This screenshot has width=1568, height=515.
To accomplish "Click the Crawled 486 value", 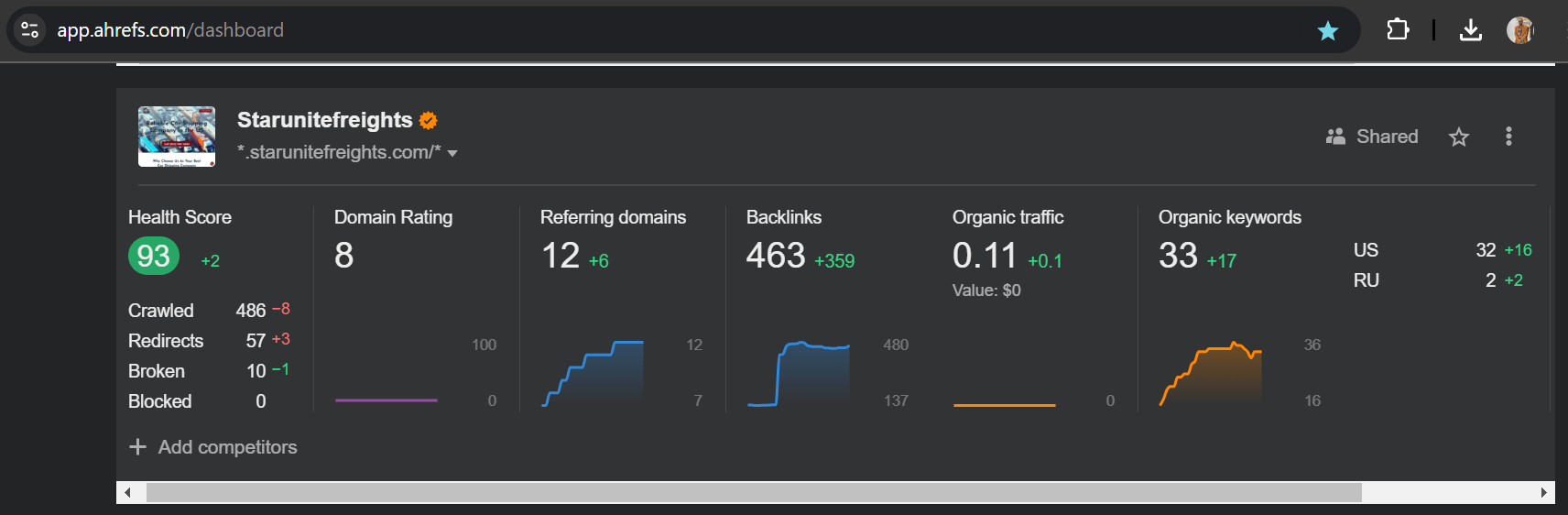I will click(250, 311).
